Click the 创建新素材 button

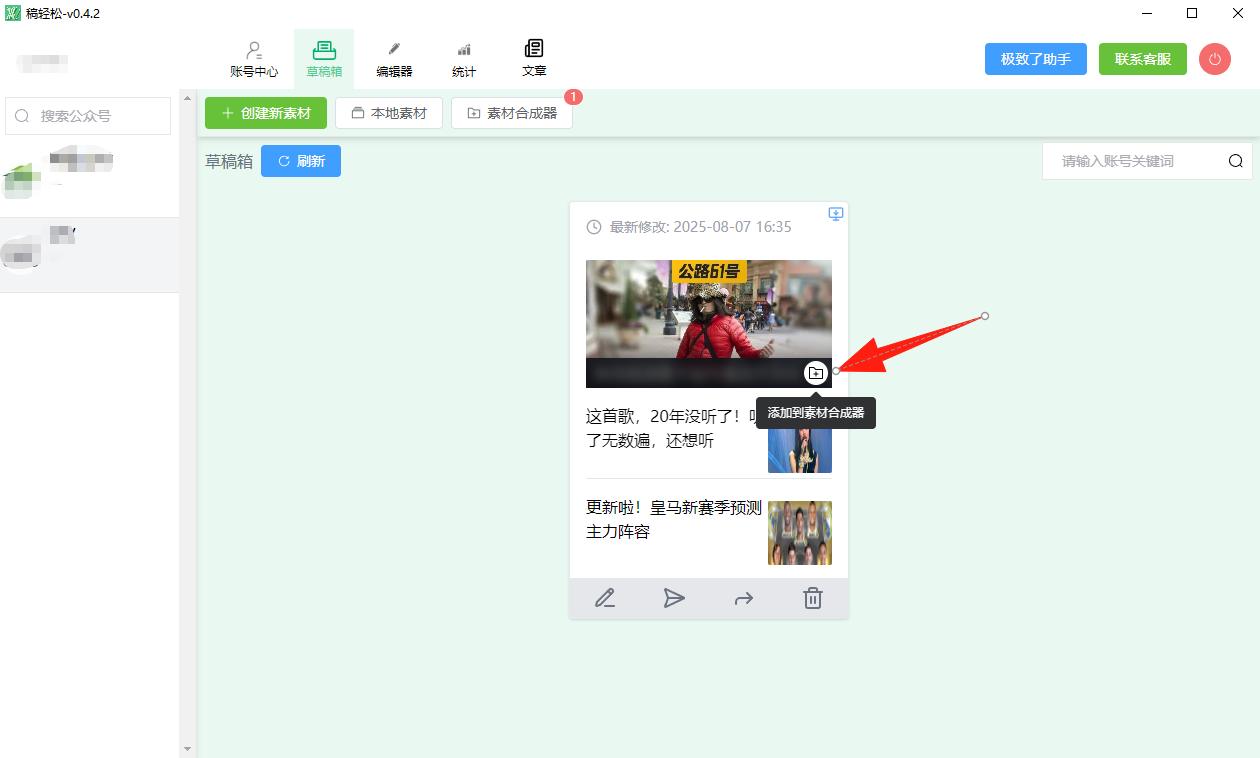coord(266,113)
